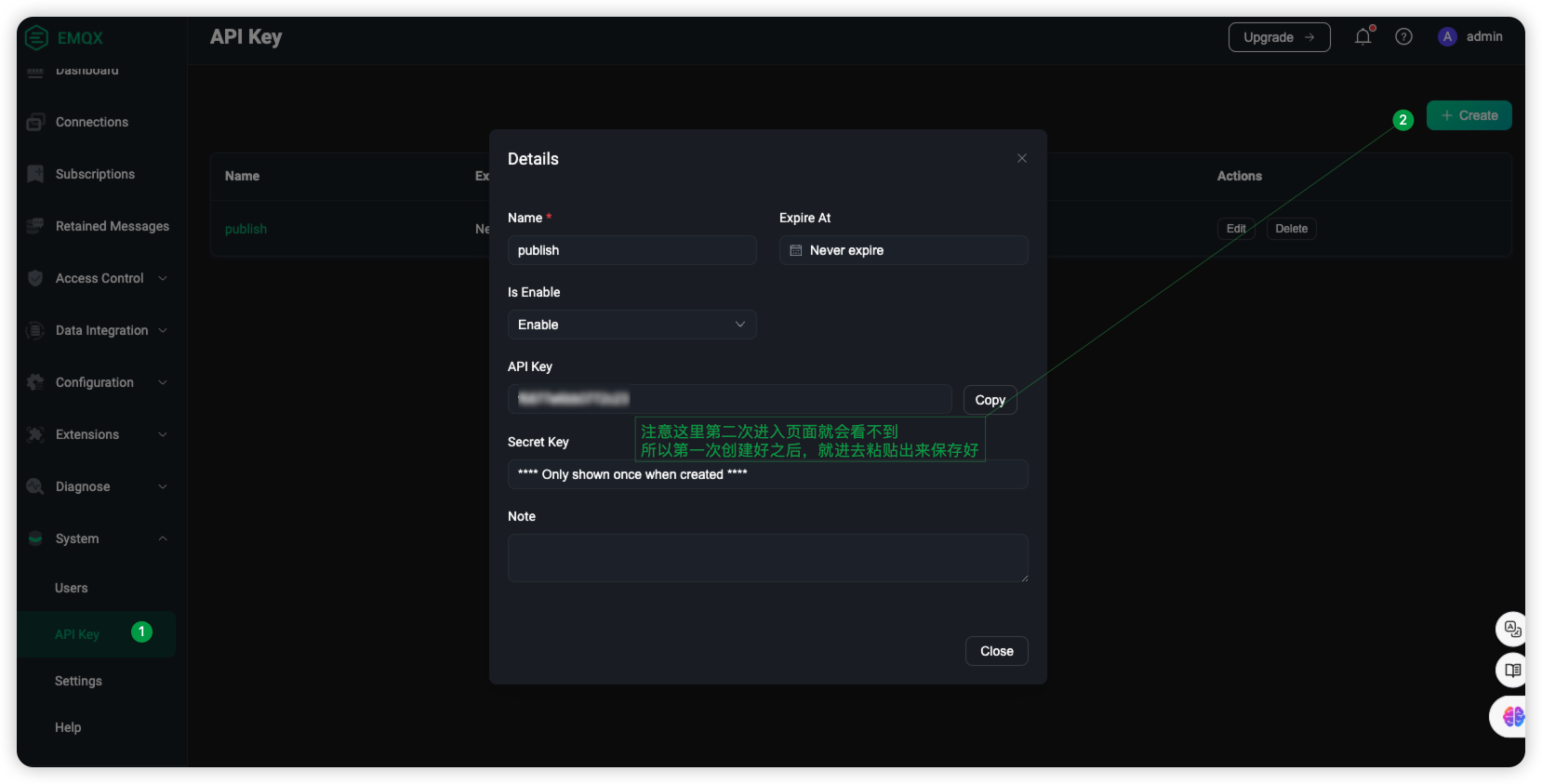Click the notification bell icon
The image size is (1542, 784).
(1363, 37)
